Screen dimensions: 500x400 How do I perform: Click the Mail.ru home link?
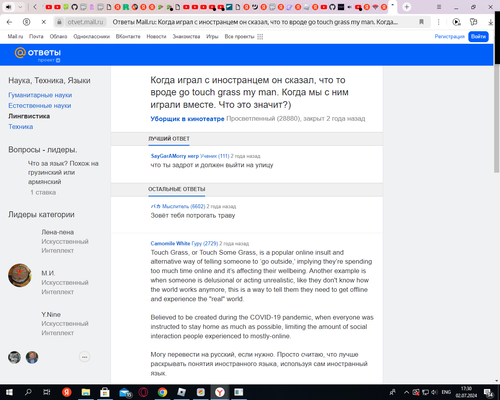(x=15, y=37)
